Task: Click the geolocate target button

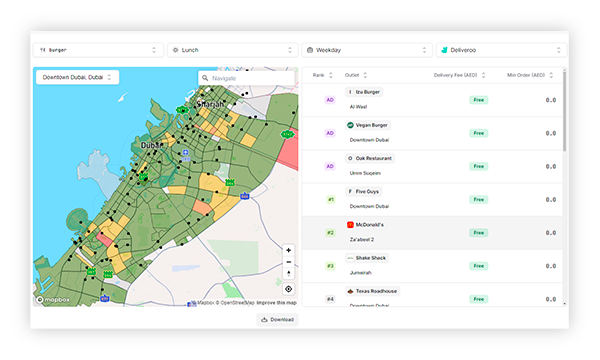Action: pos(289,289)
